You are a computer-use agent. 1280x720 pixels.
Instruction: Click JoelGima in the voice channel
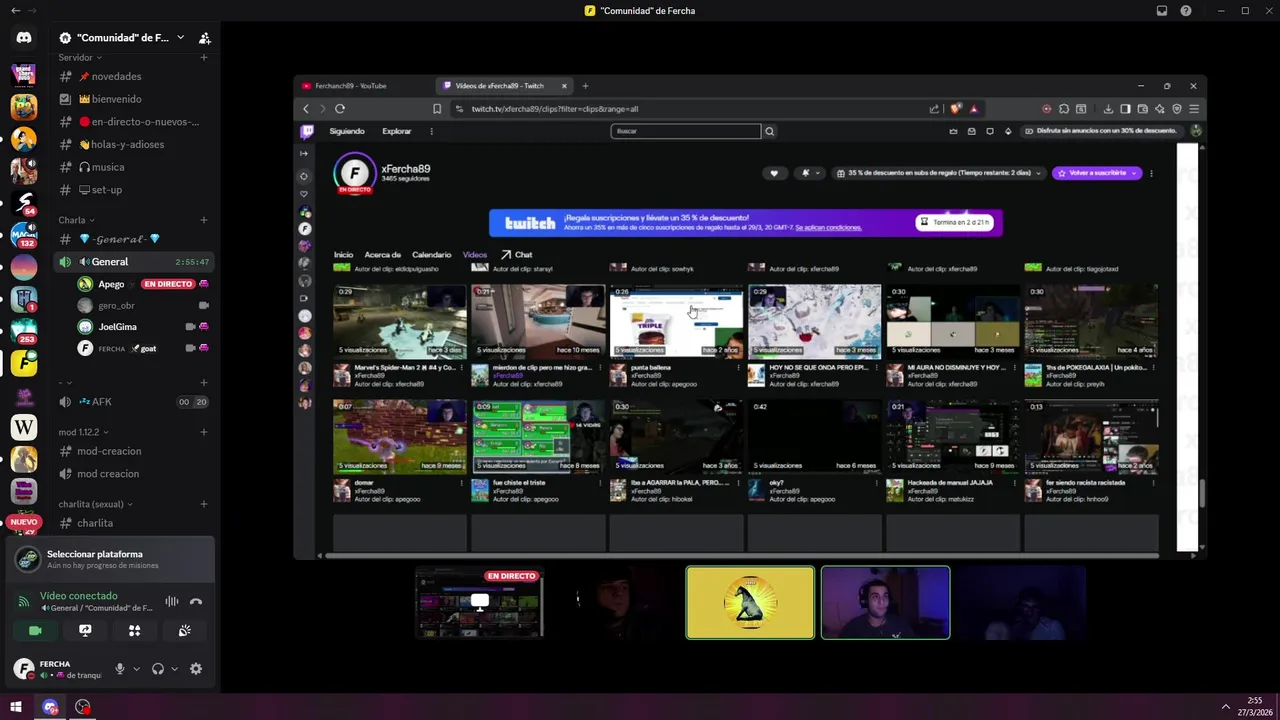pos(117,327)
